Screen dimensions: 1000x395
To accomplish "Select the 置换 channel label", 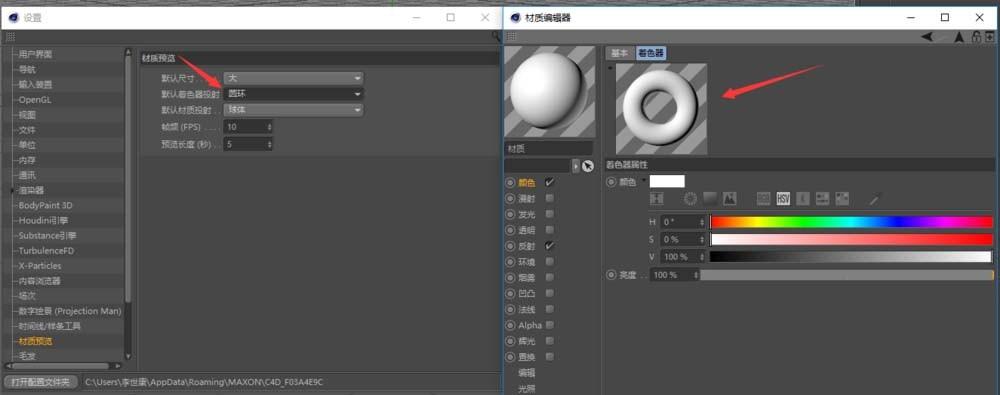I will click(x=527, y=357).
